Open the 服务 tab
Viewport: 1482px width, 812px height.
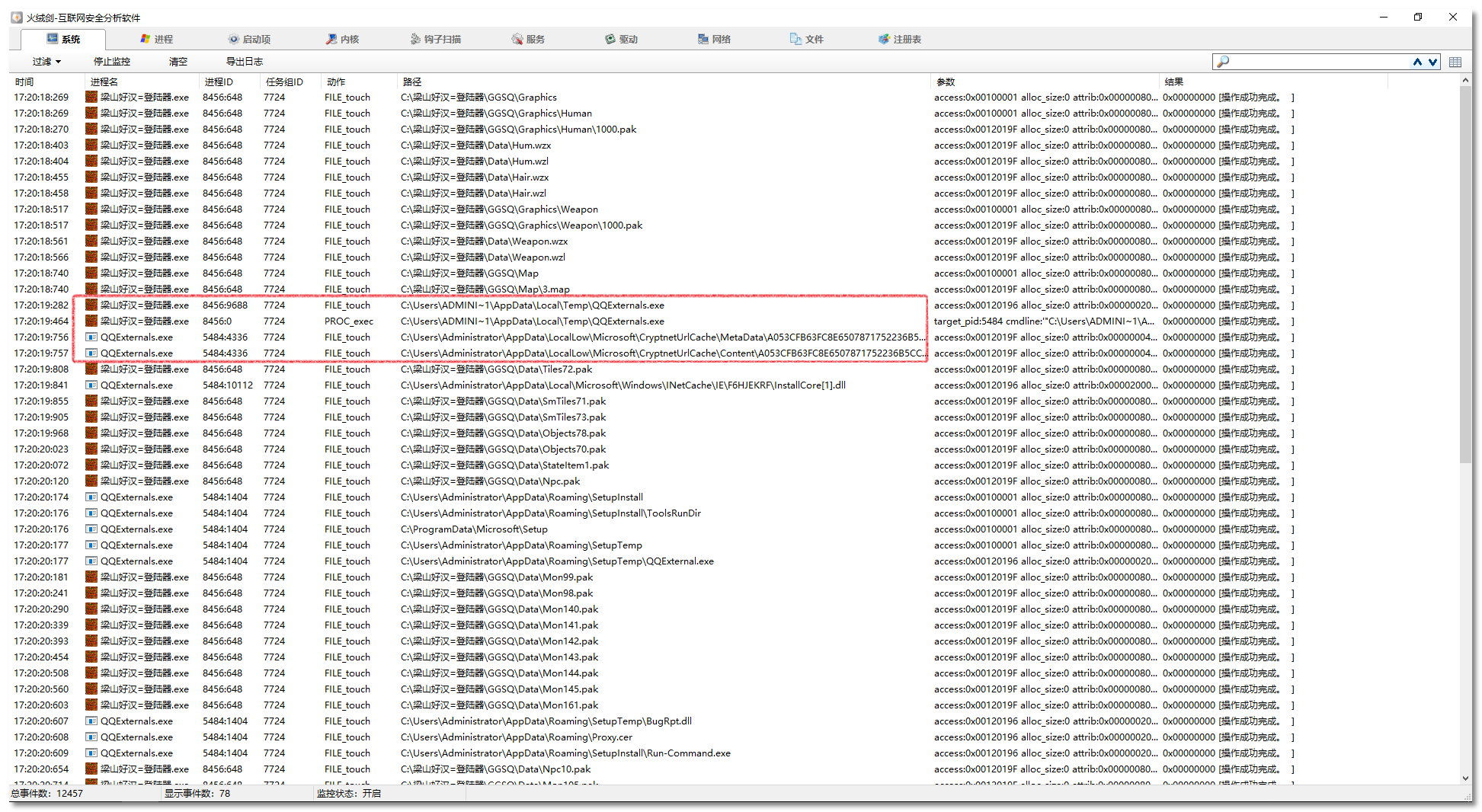point(528,39)
